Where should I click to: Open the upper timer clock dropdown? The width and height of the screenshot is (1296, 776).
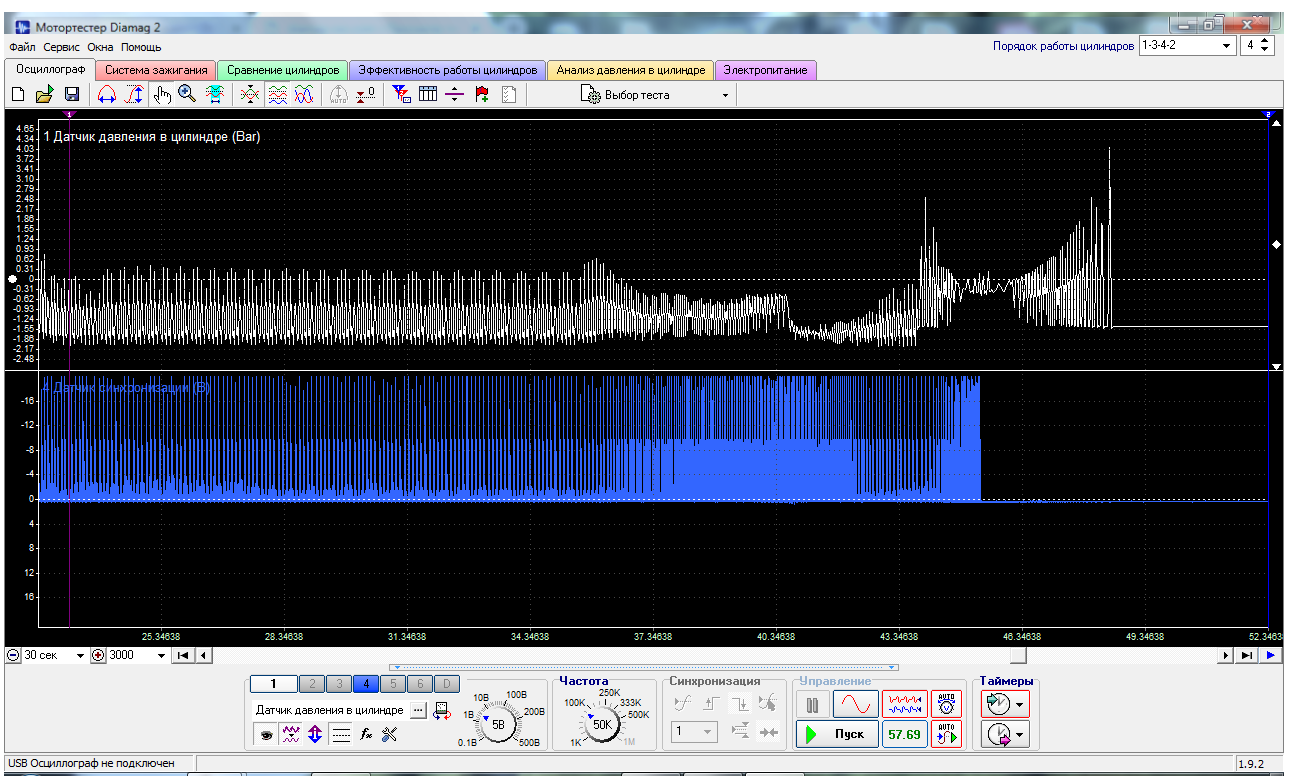coord(1006,704)
